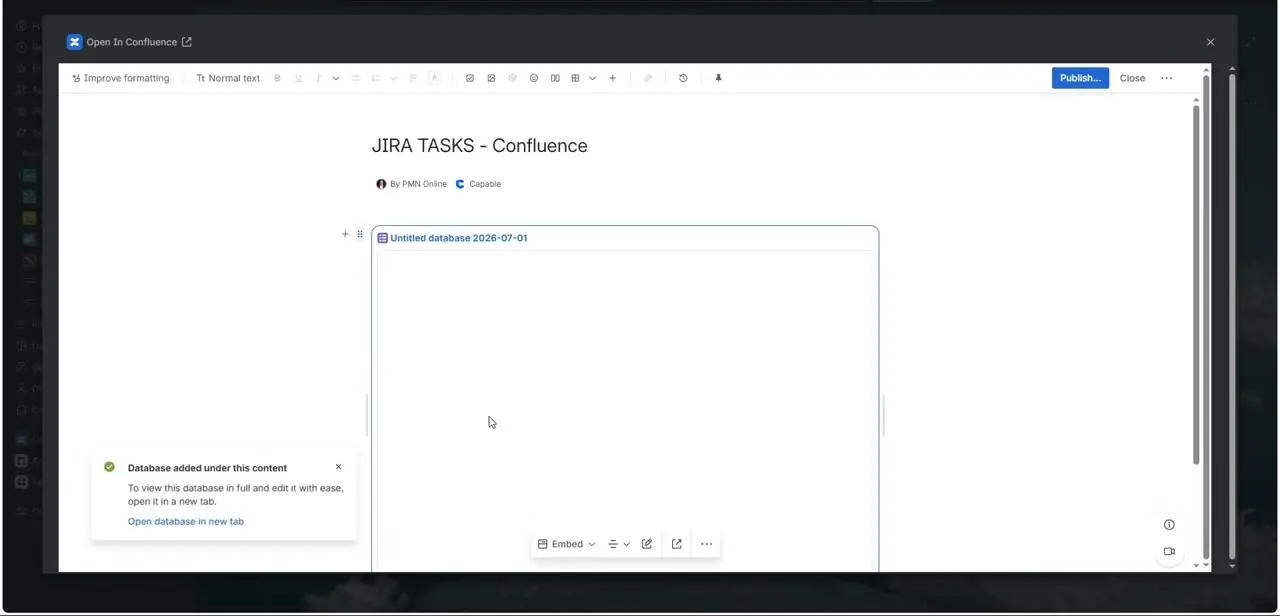Click the editor vertical scrollbar
Screen dimensions: 1280x616
(x=1196, y=283)
